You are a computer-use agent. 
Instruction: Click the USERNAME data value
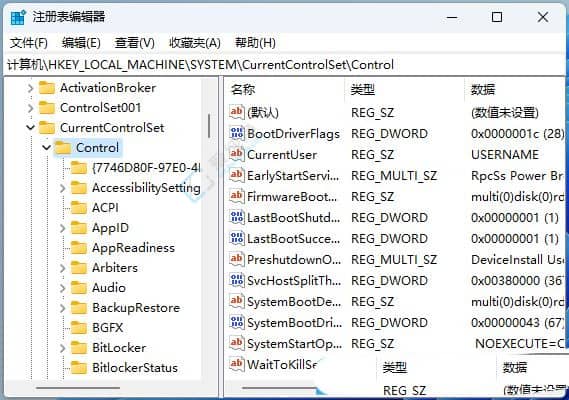pyautogui.click(x=505, y=155)
